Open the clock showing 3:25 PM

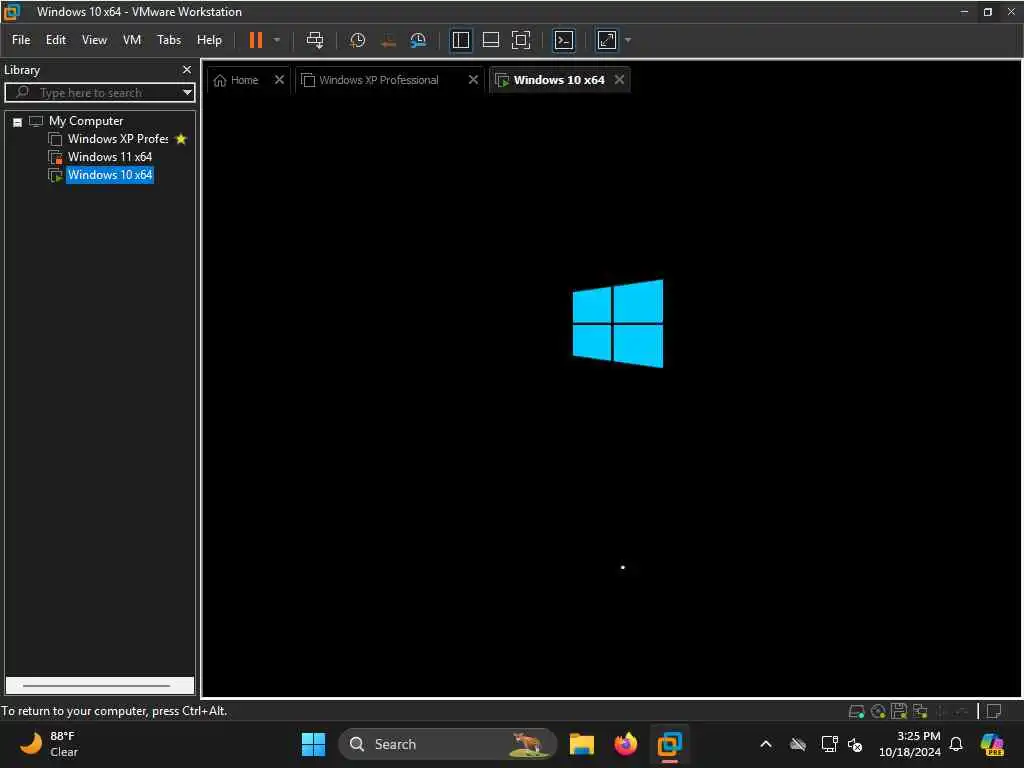coord(910,744)
